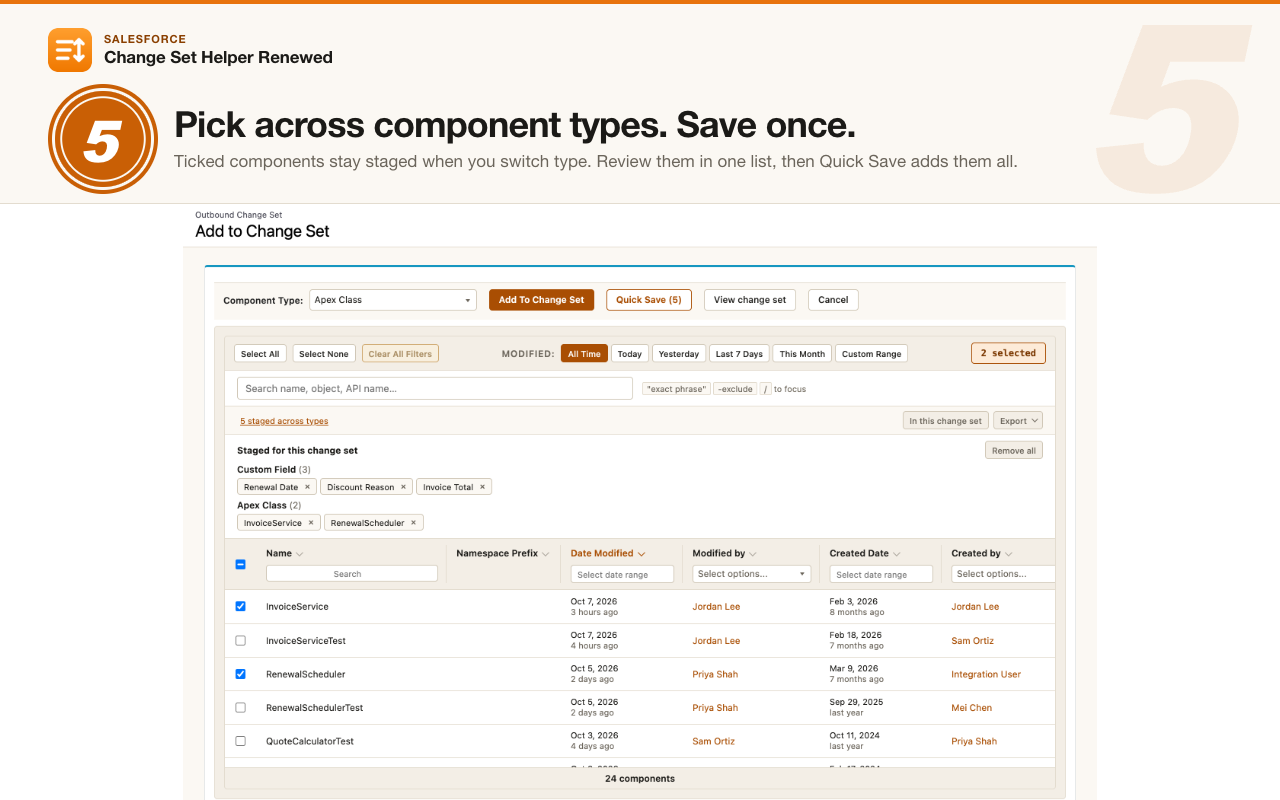1280x800 pixels.
Task: Click the 2 selected badge
Action: (1008, 353)
